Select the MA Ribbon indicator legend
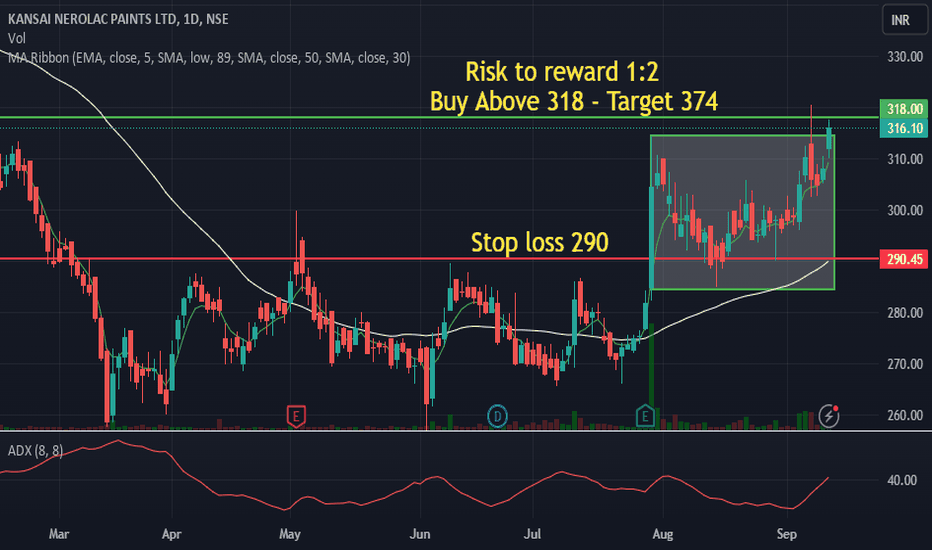The width and height of the screenshot is (932, 550). 209,58
